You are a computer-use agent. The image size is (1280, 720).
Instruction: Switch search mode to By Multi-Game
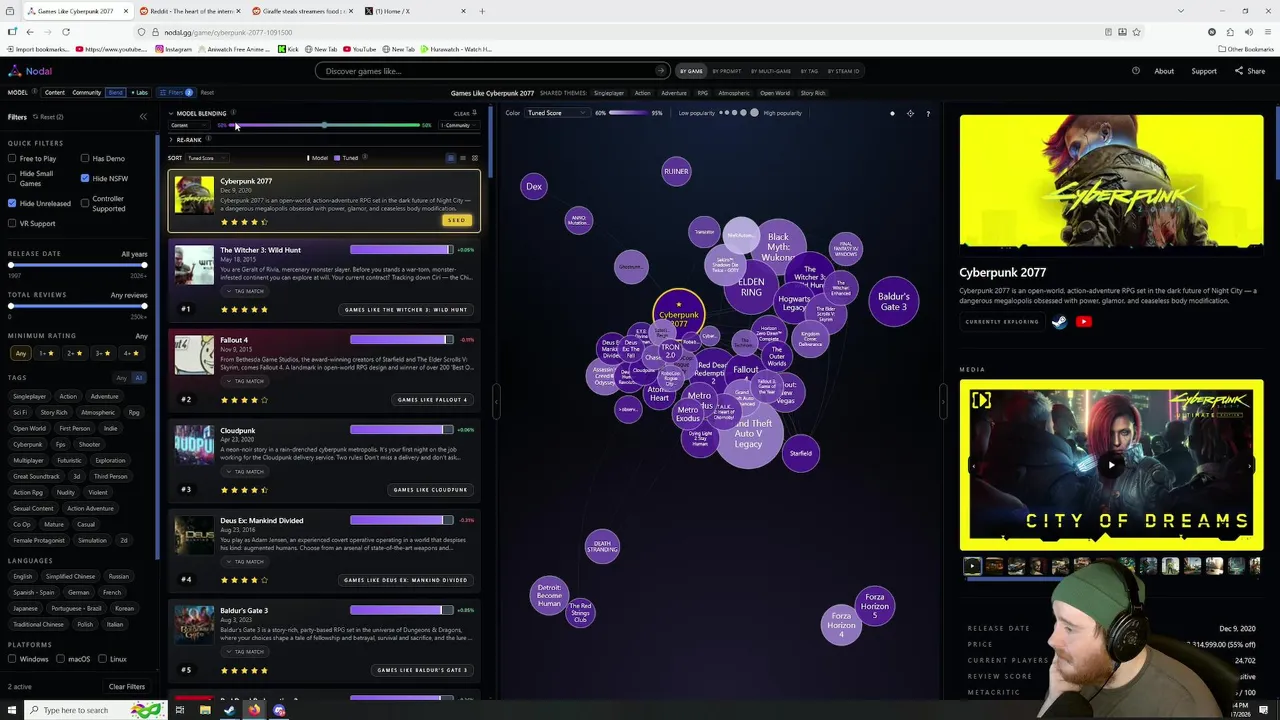point(770,71)
